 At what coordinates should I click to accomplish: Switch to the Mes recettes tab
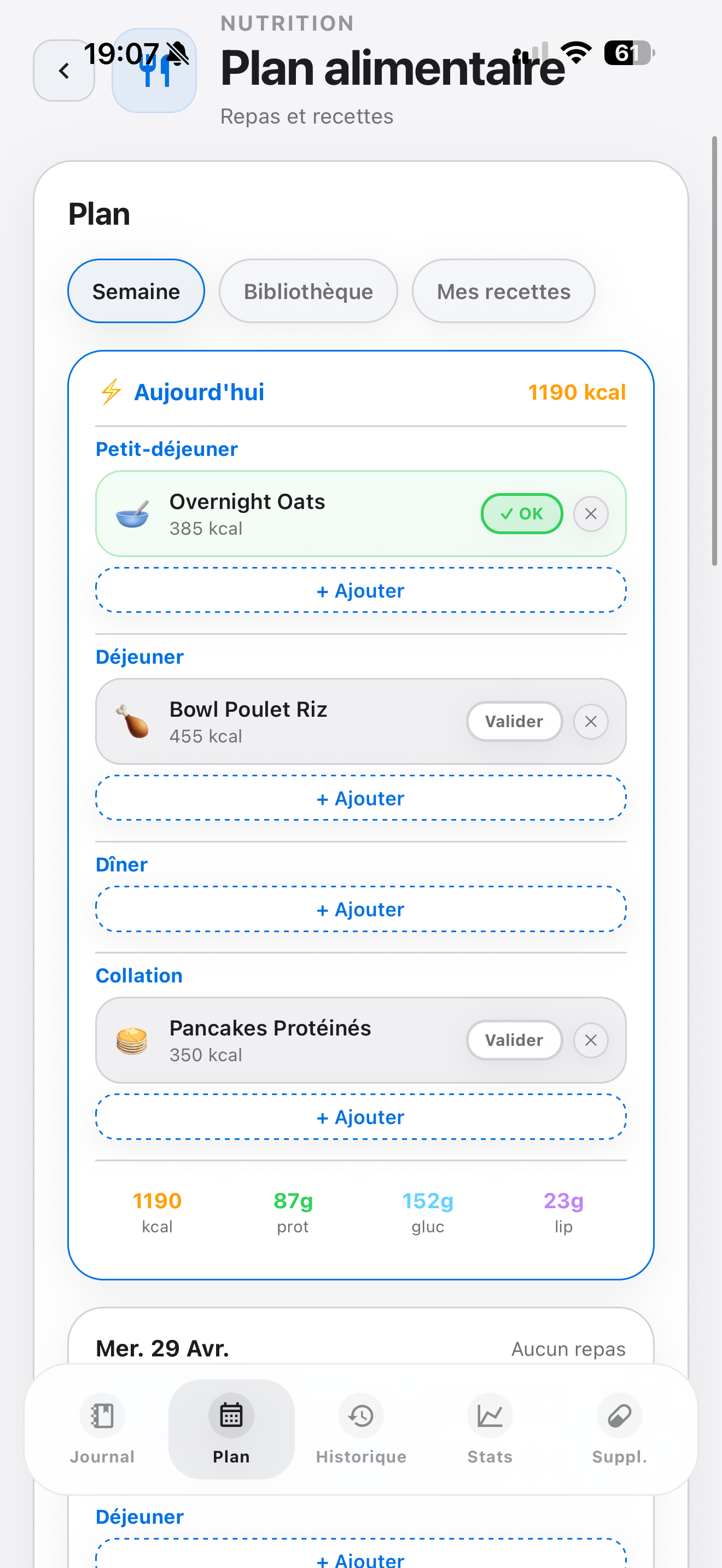click(x=503, y=291)
